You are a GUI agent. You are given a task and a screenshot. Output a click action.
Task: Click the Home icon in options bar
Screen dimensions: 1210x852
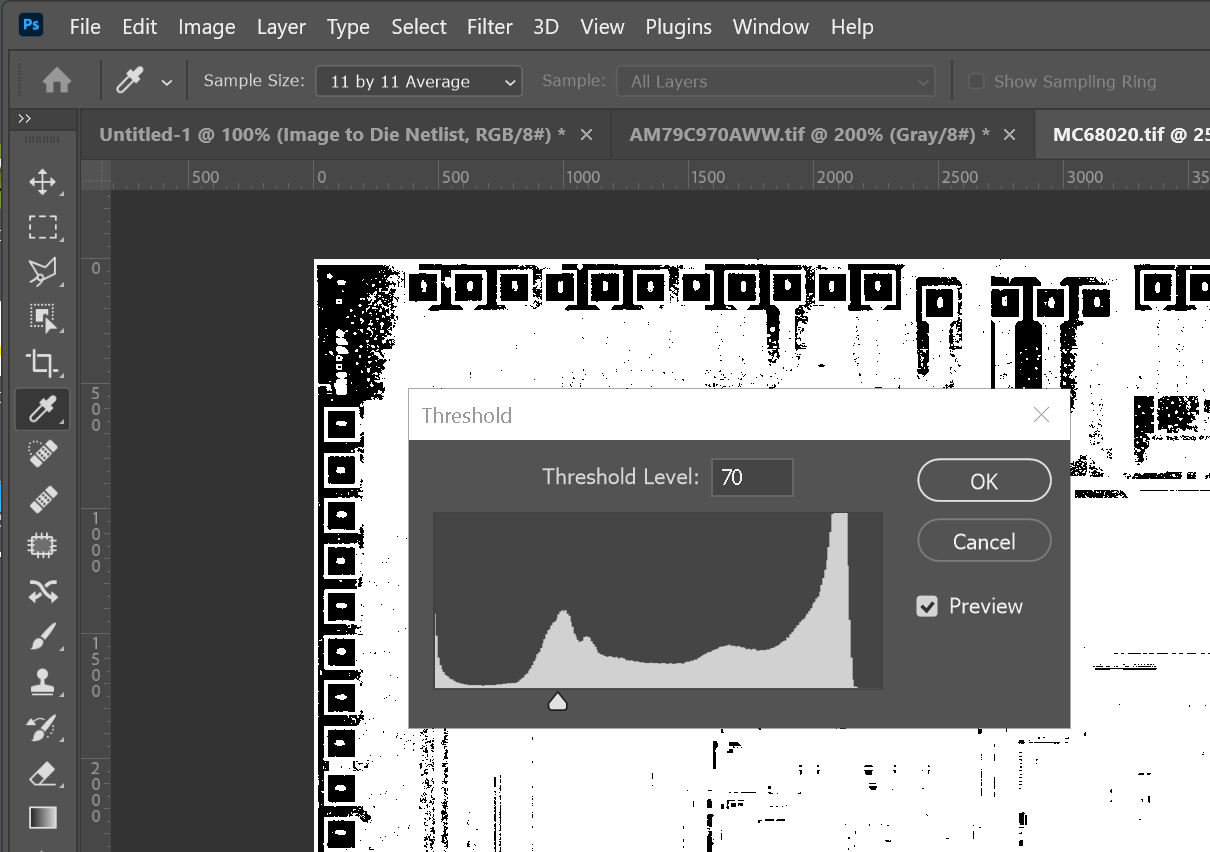(57, 81)
